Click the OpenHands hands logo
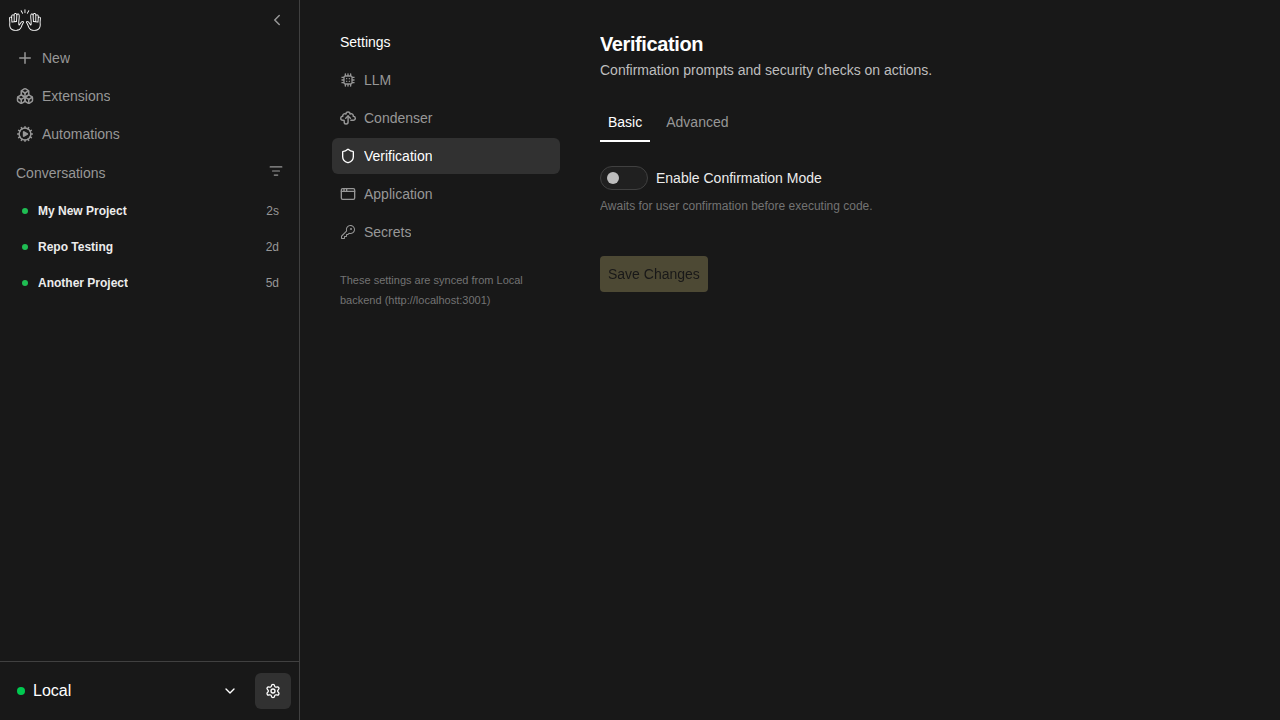This screenshot has height=720, width=1280. (25, 20)
